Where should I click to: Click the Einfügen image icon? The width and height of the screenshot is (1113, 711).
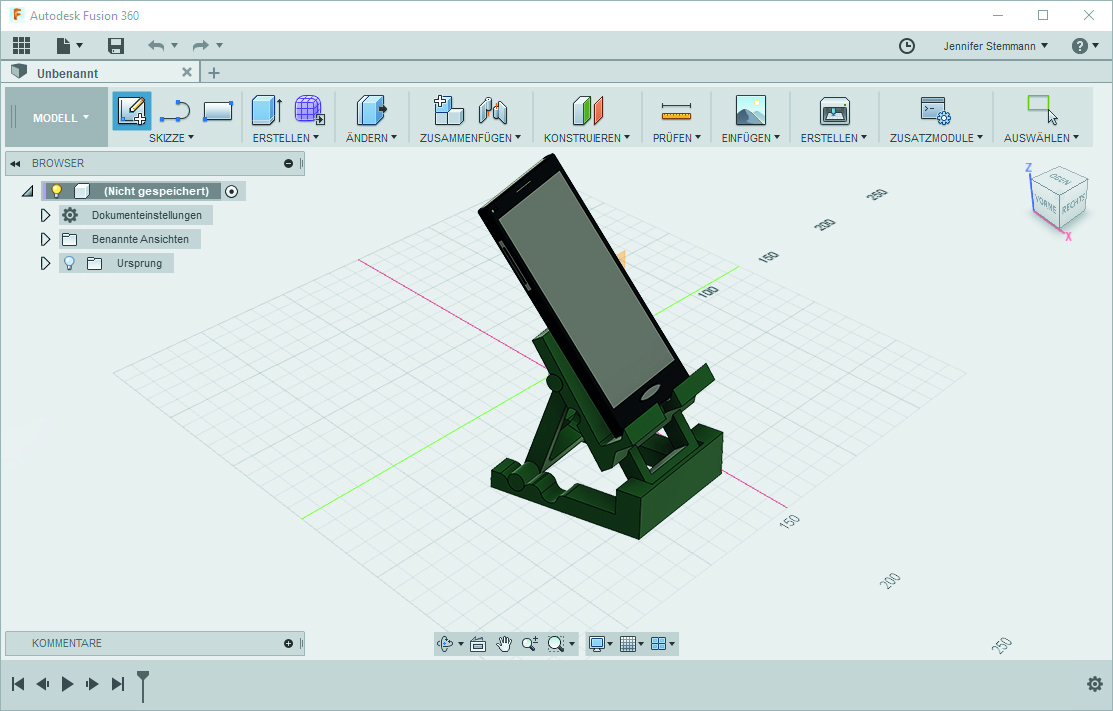point(750,111)
